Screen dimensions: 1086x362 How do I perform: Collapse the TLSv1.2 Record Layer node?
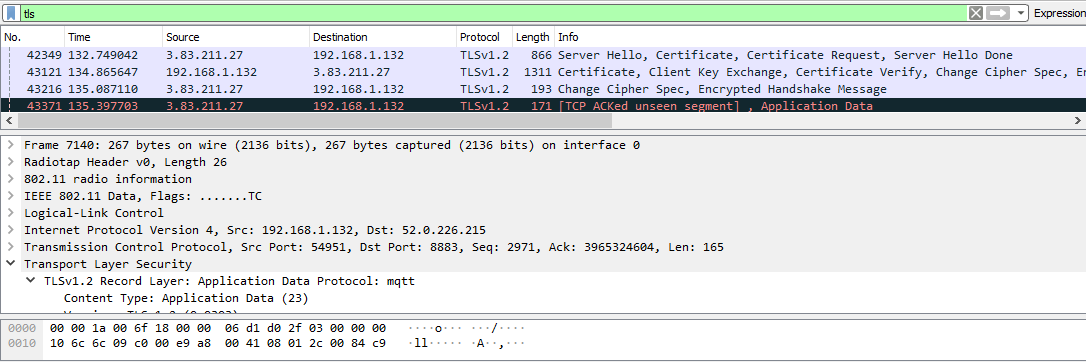point(30,281)
